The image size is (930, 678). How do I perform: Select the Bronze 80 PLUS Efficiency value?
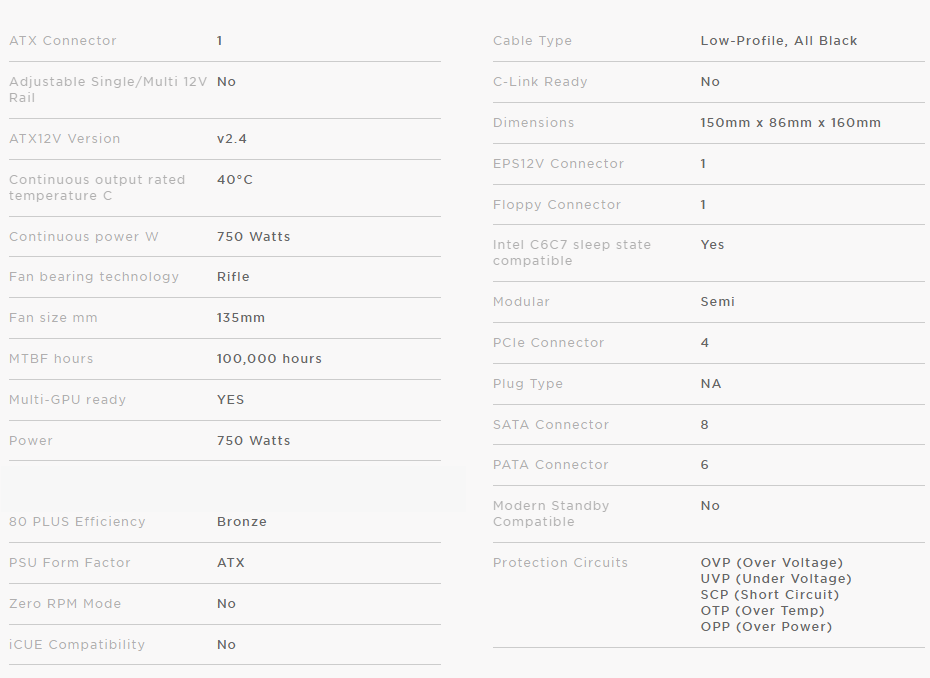tap(242, 522)
